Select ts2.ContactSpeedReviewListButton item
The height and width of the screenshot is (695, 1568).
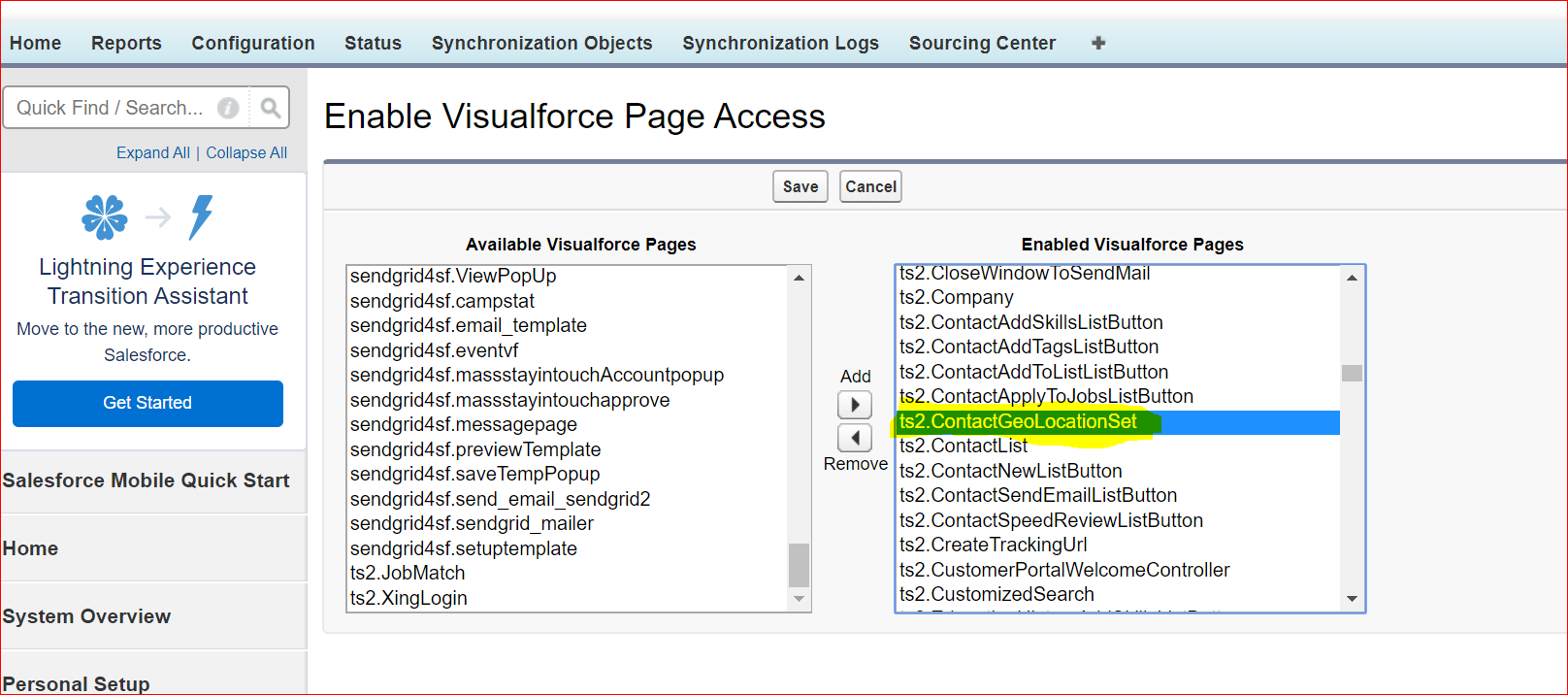1118,520
